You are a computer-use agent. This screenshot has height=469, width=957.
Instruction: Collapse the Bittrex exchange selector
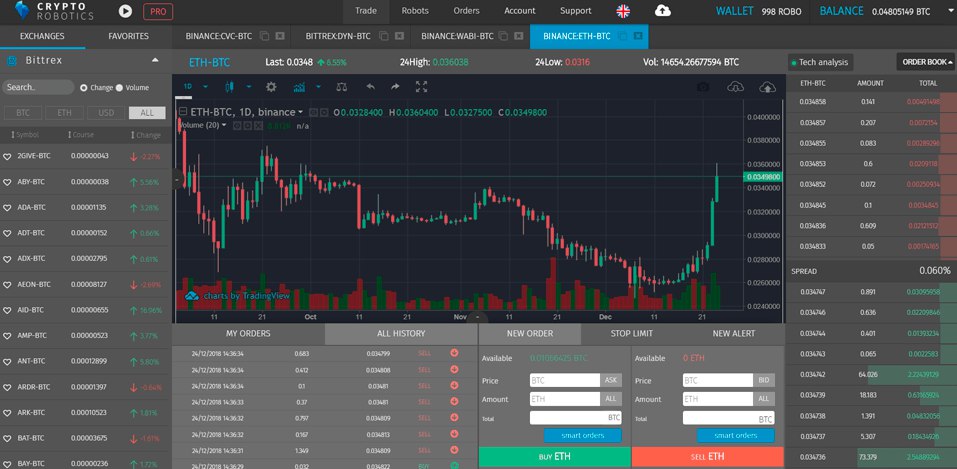(155, 60)
